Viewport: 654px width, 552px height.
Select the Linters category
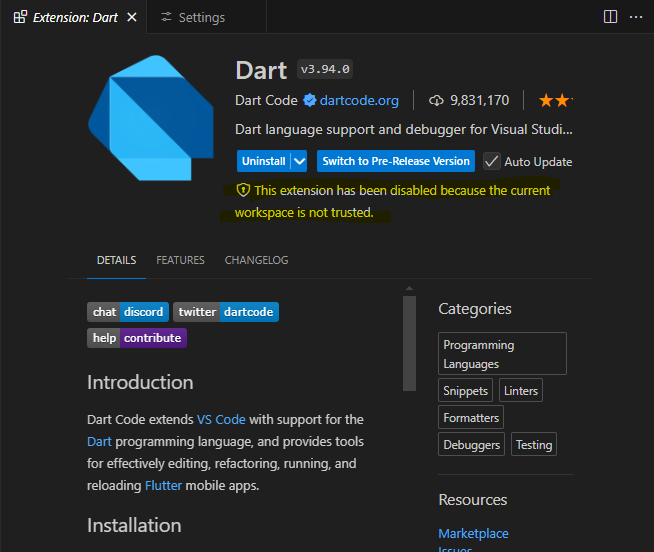(521, 391)
